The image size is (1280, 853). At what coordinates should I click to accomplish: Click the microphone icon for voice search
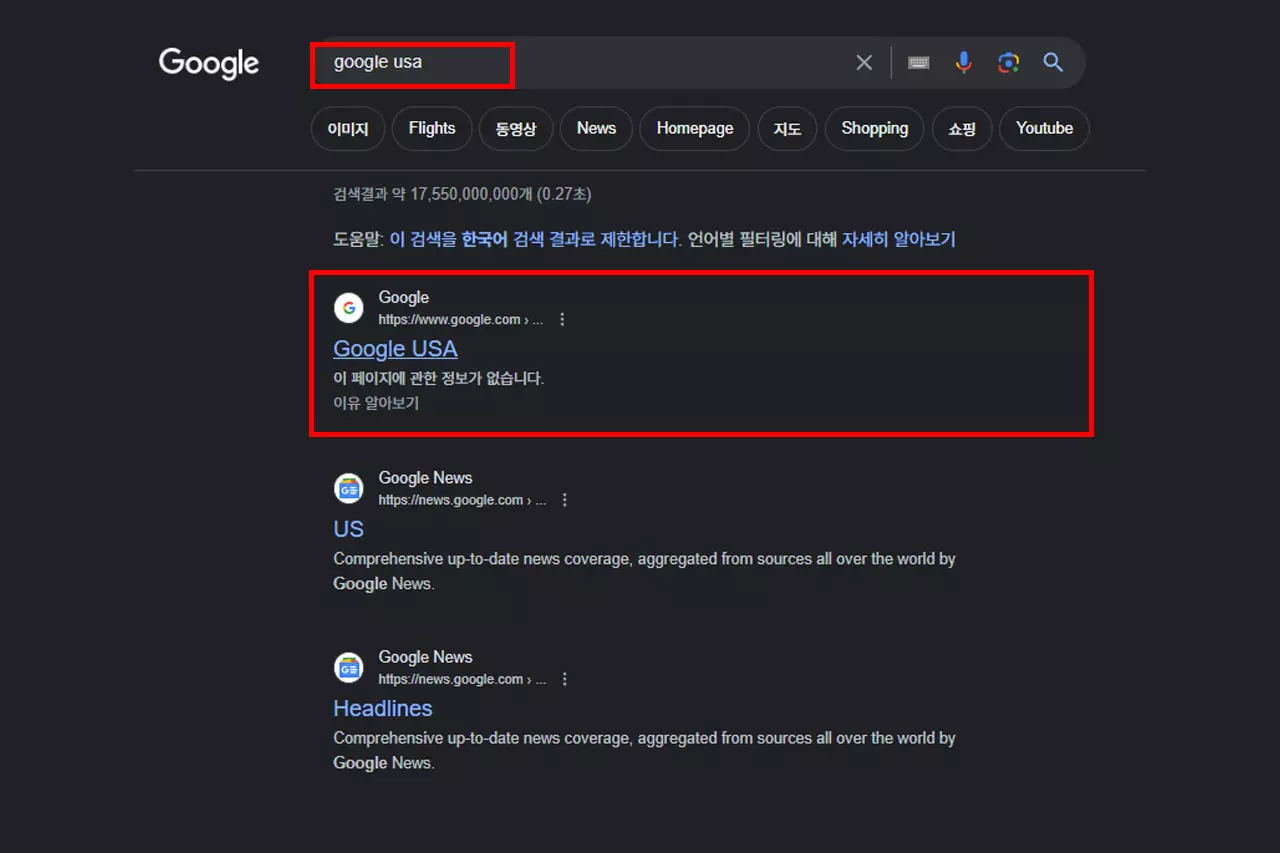click(x=963, y=62)
